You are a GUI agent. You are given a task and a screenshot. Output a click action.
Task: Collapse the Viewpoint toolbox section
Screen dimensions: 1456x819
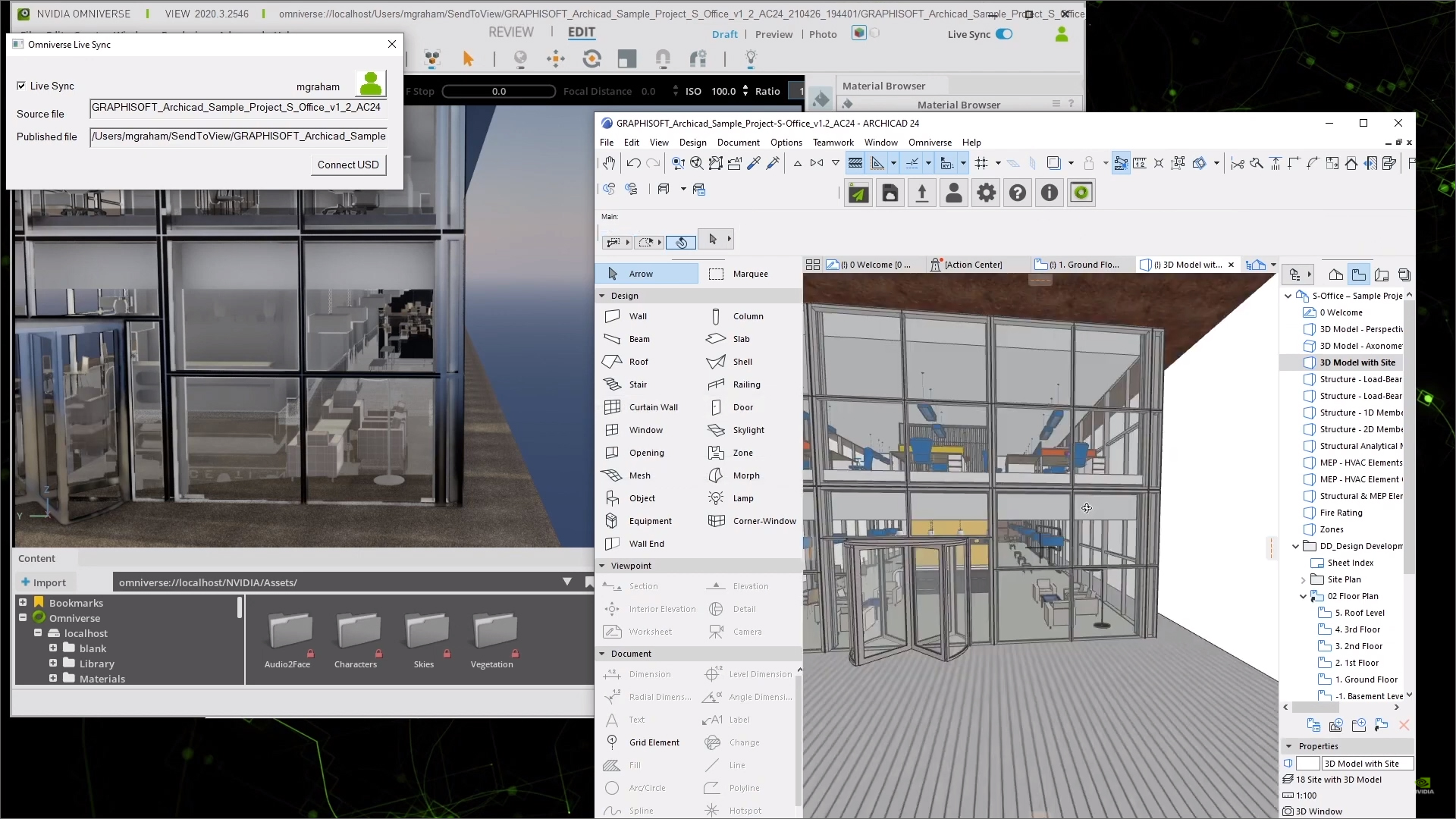click(x=602, y=566)
